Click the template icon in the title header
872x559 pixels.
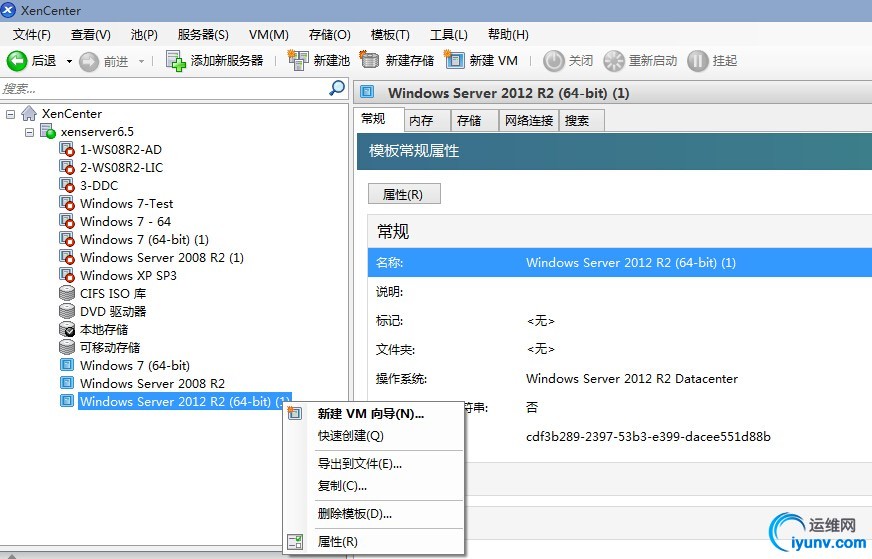click(x=367, y=92)
